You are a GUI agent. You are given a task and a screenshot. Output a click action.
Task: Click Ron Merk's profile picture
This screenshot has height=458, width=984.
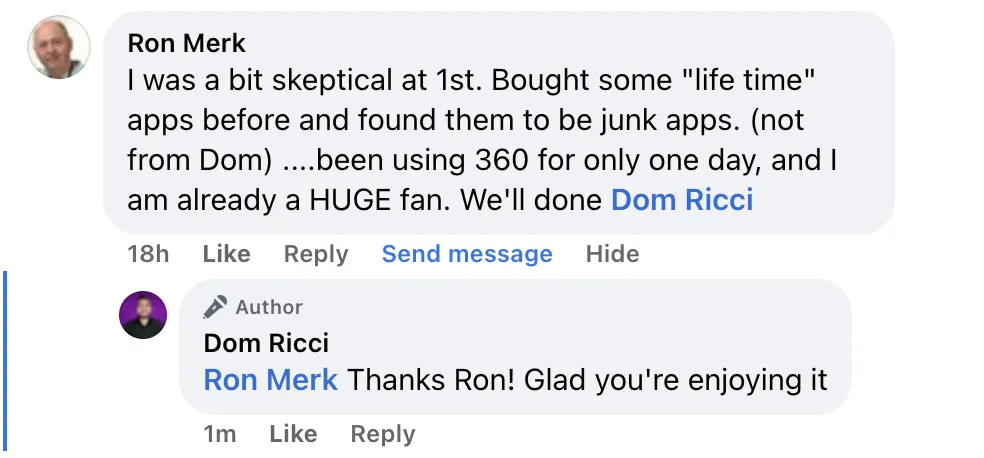[59, 47]
